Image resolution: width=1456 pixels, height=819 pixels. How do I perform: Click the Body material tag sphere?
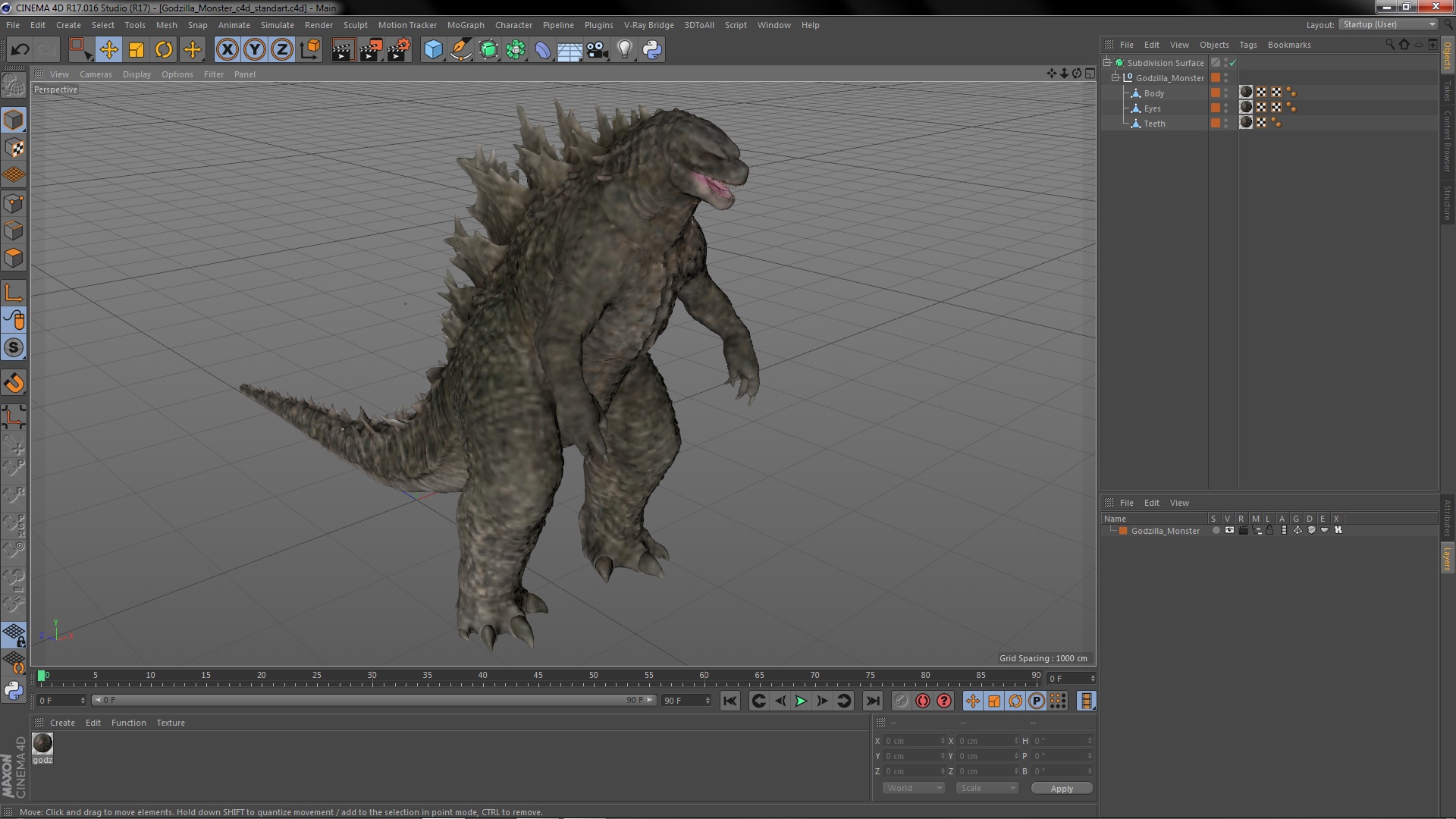tap(1246, 93)
